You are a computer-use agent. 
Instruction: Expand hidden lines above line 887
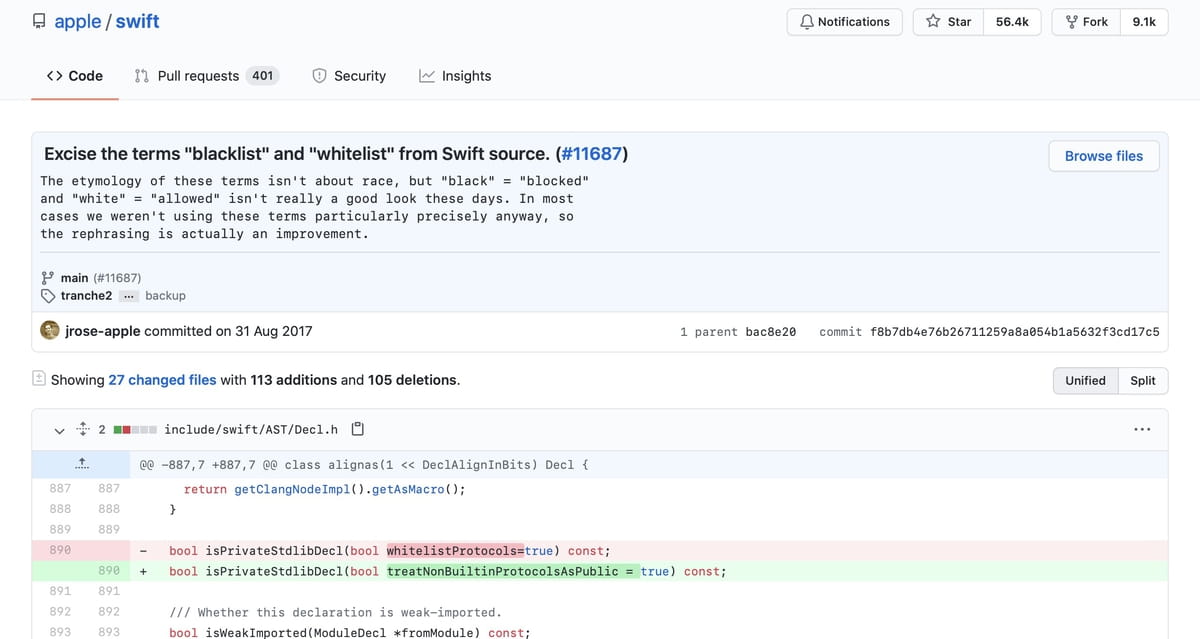(83, 464)
